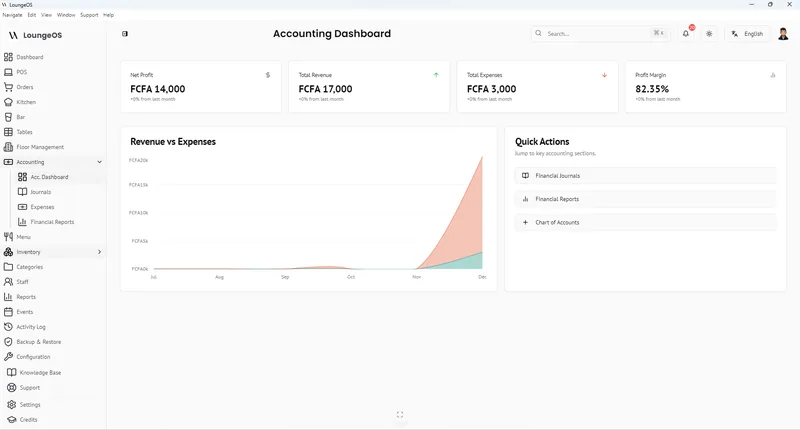This screenshot has height=430, width=800.
Task: Click the 82.35% profit margin value
Action: point(652,89)
